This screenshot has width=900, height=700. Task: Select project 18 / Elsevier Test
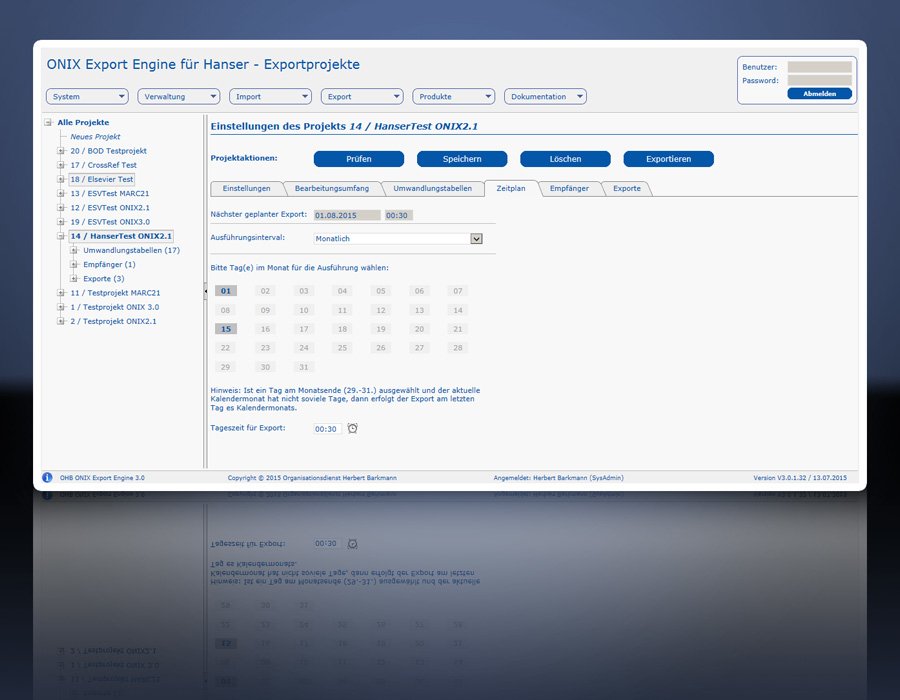tap(102, 179)
